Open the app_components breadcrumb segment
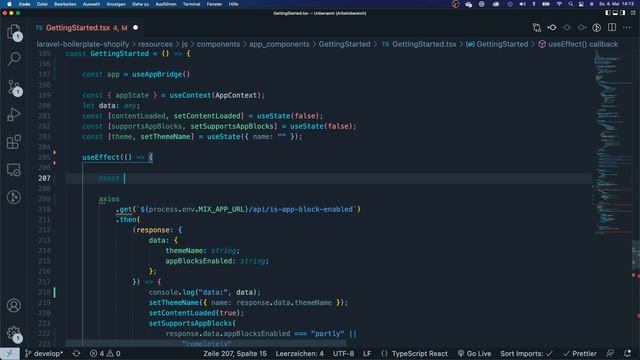 coord(279,44)
